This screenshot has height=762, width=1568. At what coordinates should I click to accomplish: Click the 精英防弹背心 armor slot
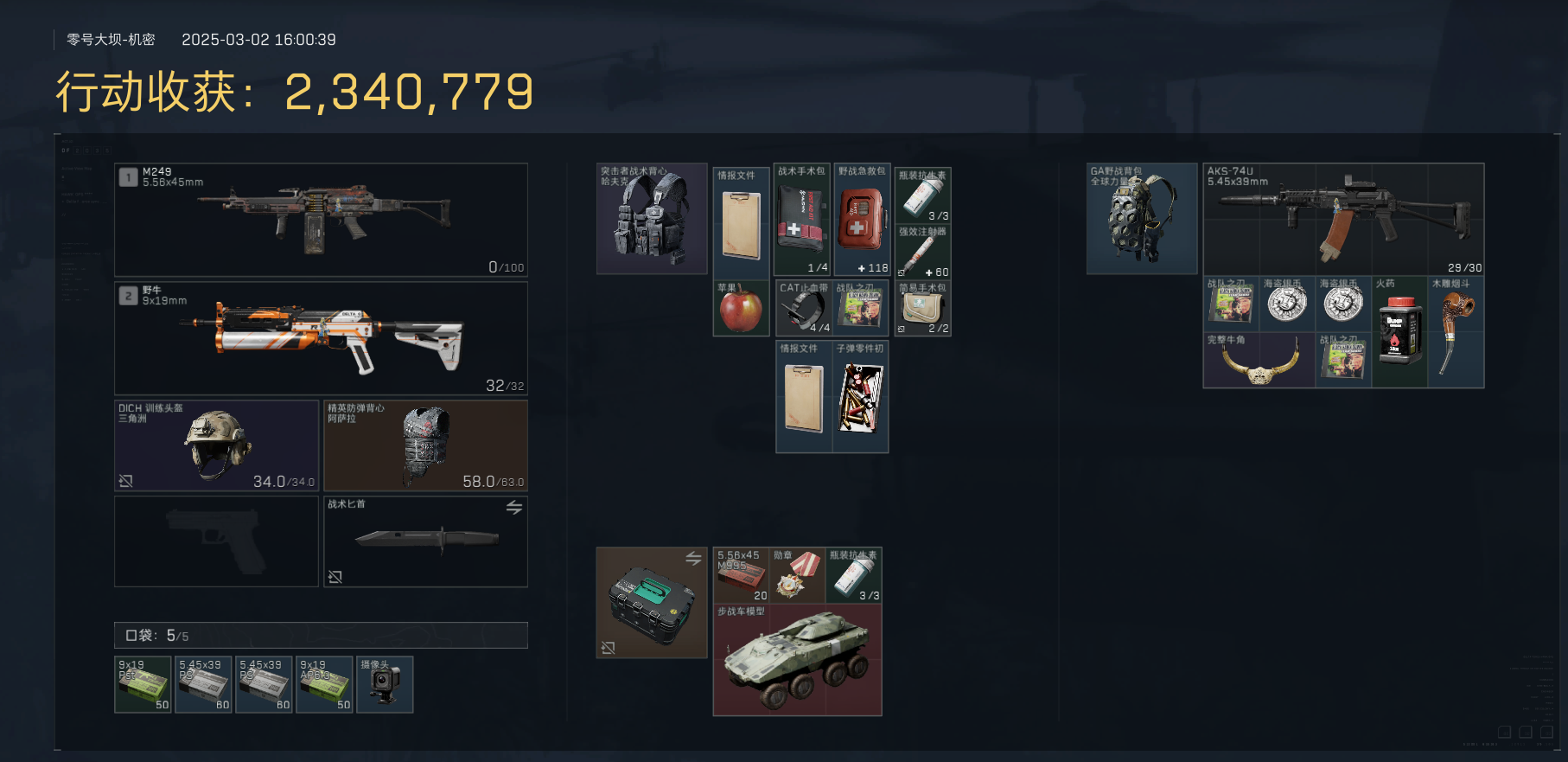[425, 445]
